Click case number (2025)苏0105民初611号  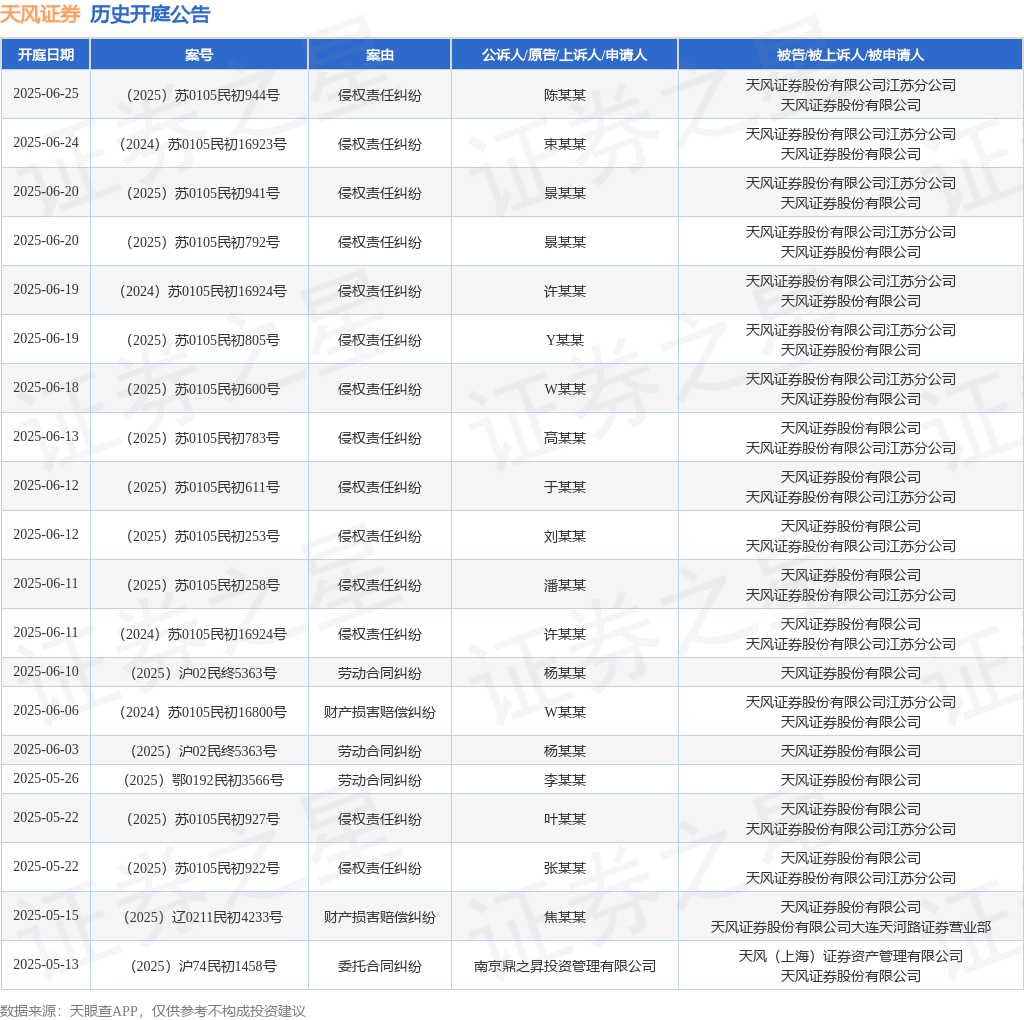click(x=199, y=487)
